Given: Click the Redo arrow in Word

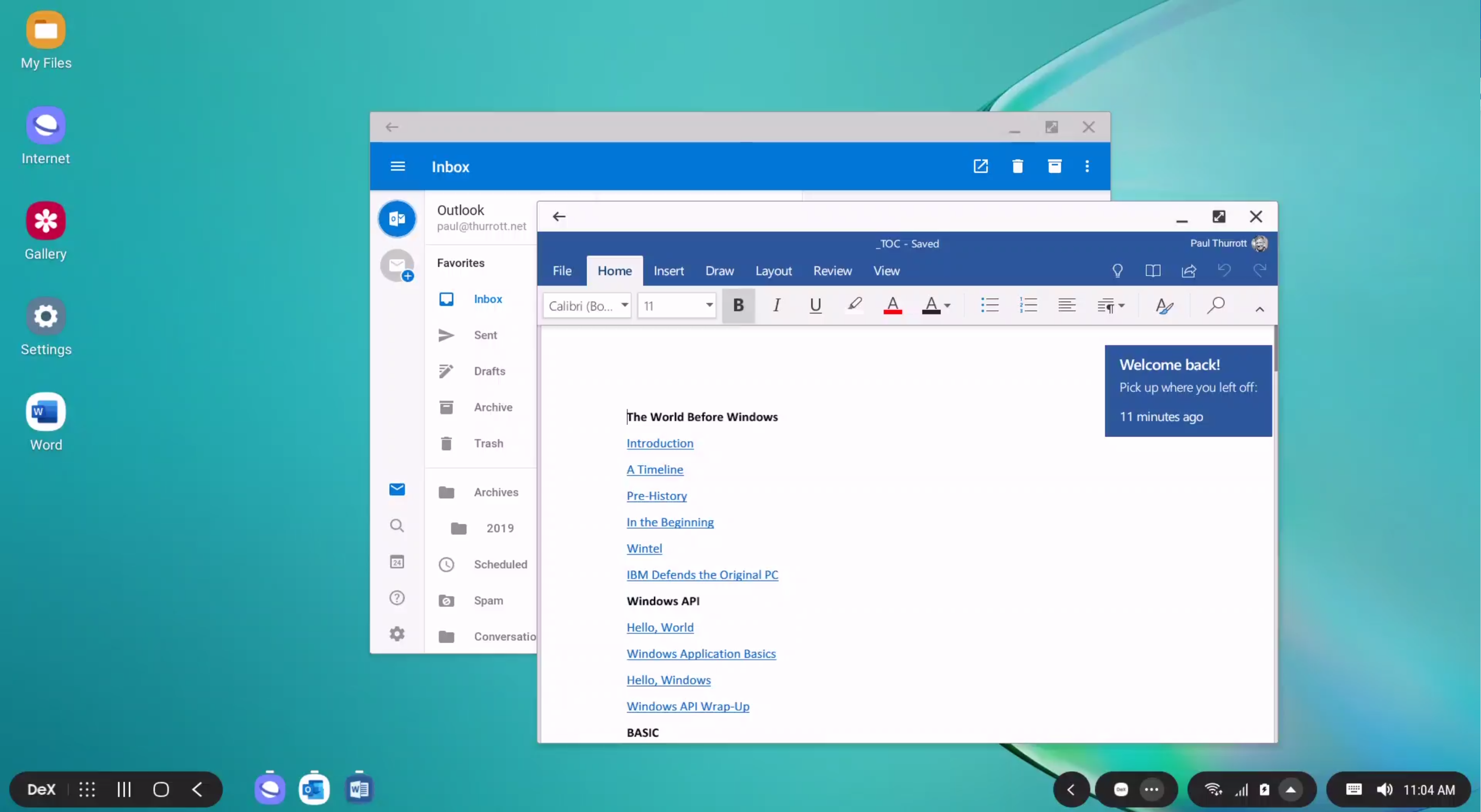Looking at the screenshot, I should 1260,270.
